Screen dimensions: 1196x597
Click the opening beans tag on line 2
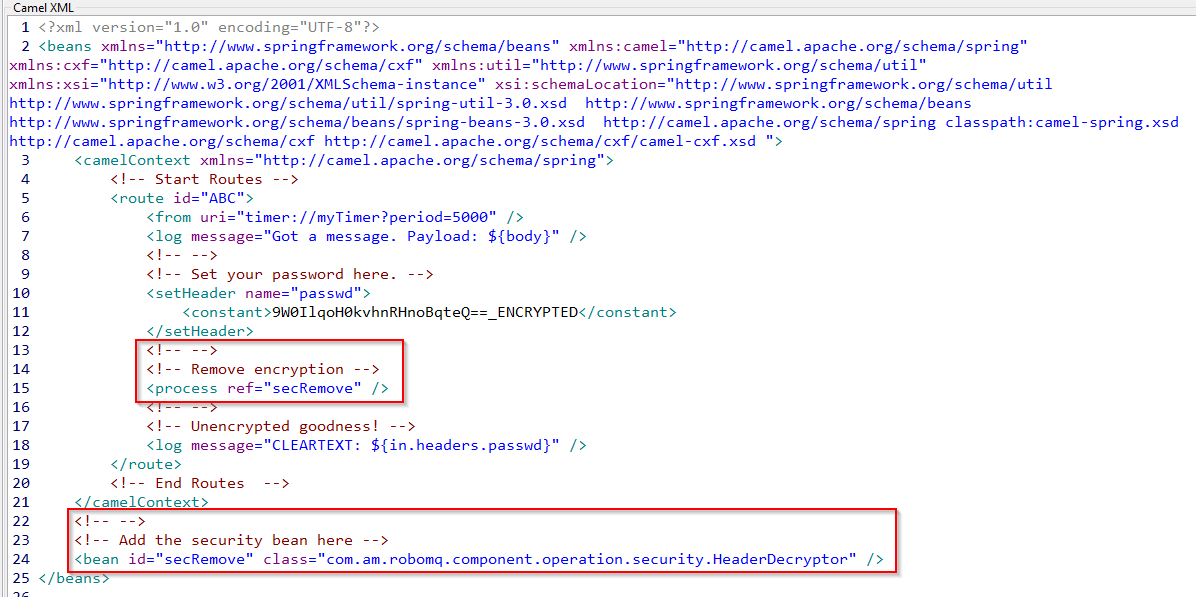65,46
